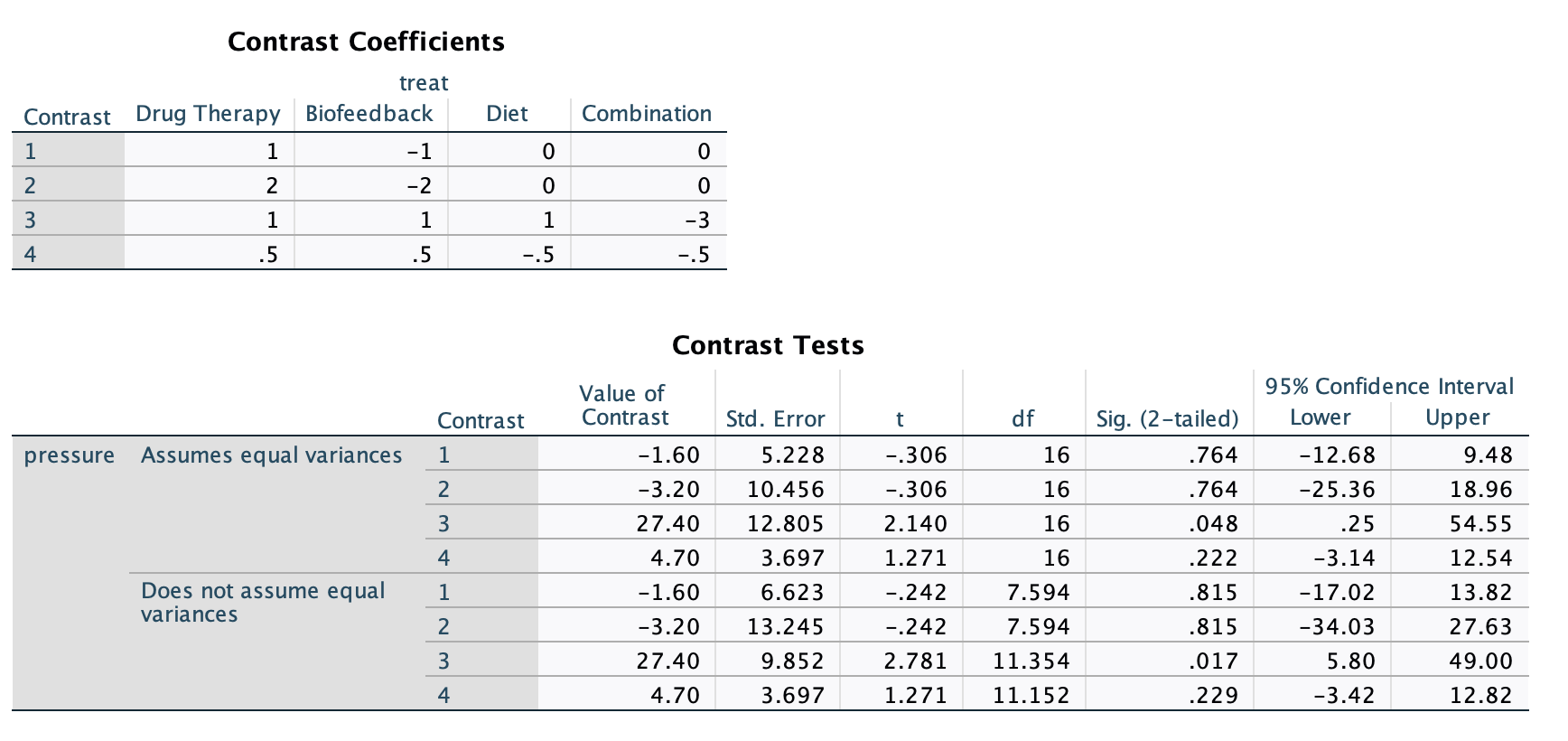Select the -3 Combination coefficient cell
The height and width of the screenshot is (741, 1568).
pos(696,220)
